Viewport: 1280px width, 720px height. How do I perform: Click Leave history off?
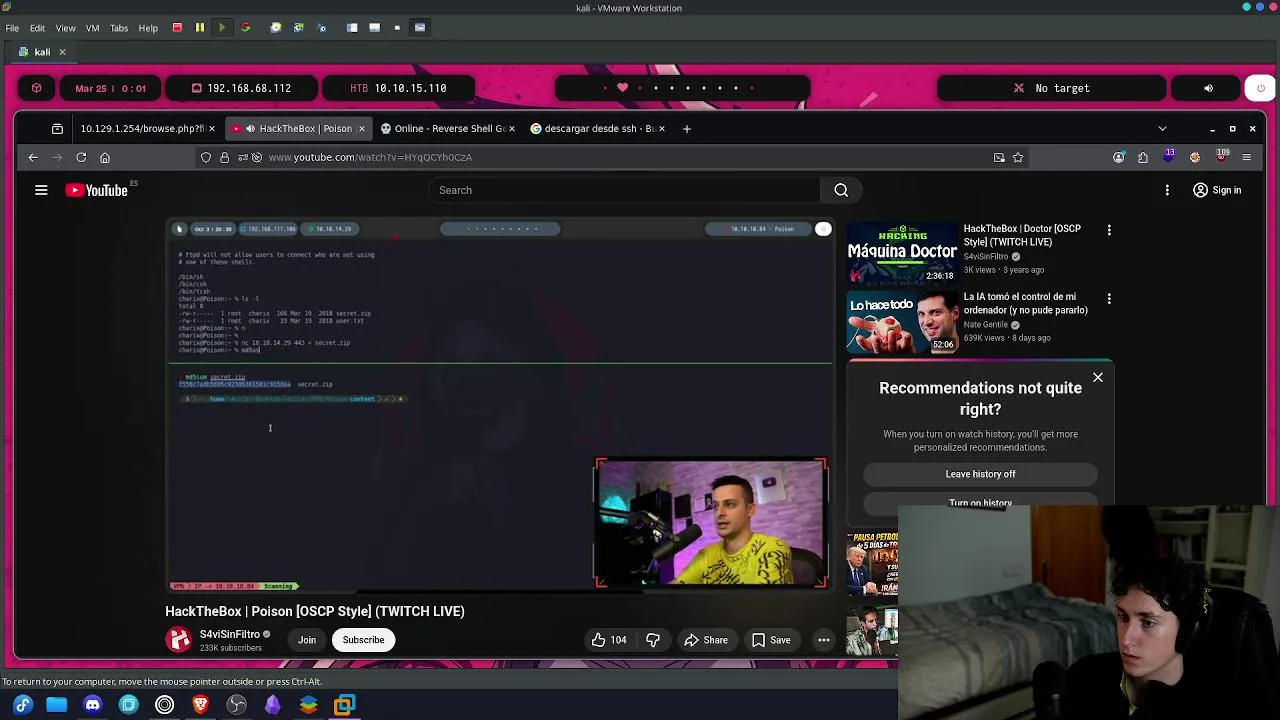(980, 474)
